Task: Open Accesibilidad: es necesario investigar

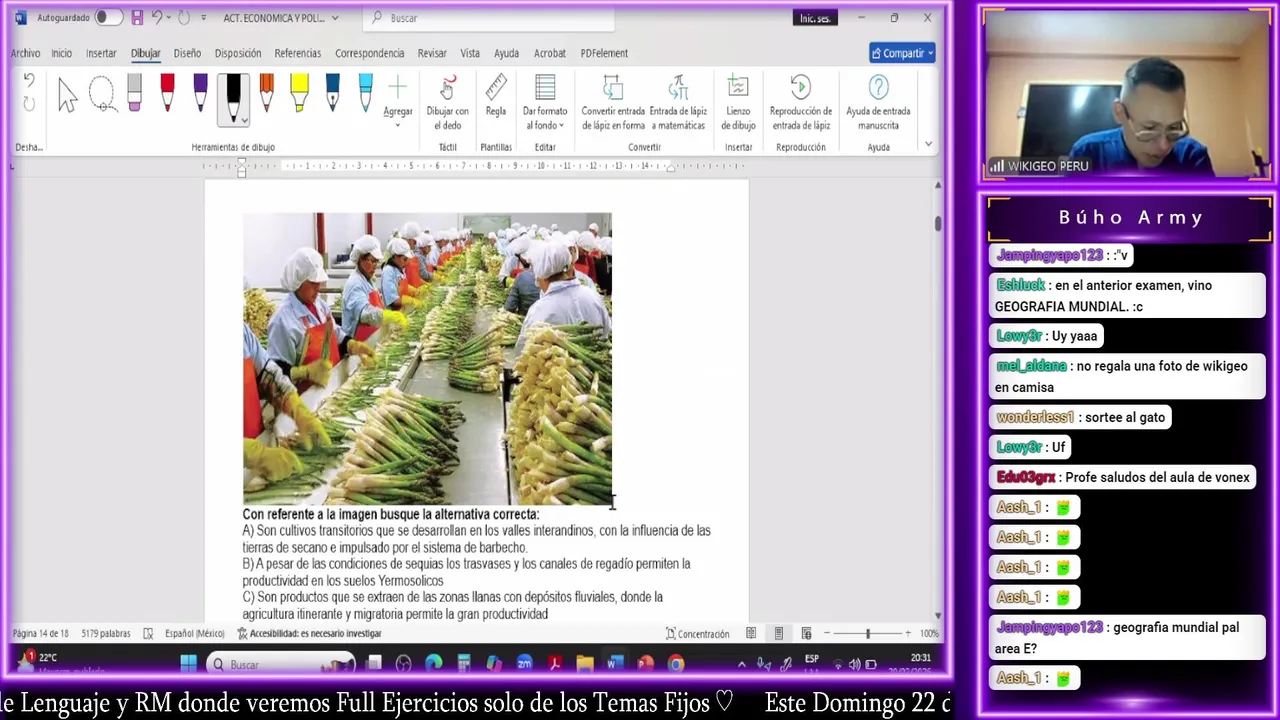Action: click(309, 633)
